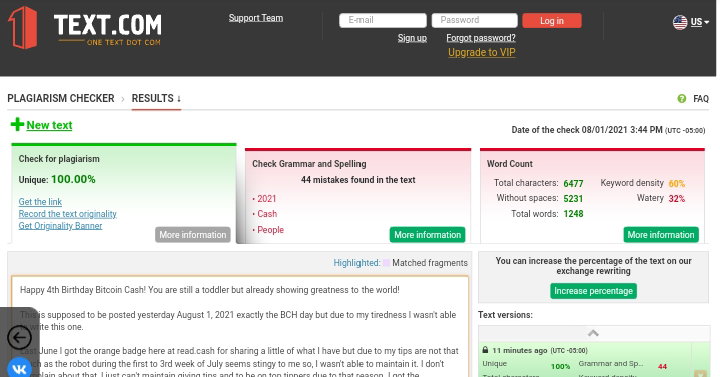Click the 44 mistakes found message
720x377 pixels.
[x=358, y=180]
